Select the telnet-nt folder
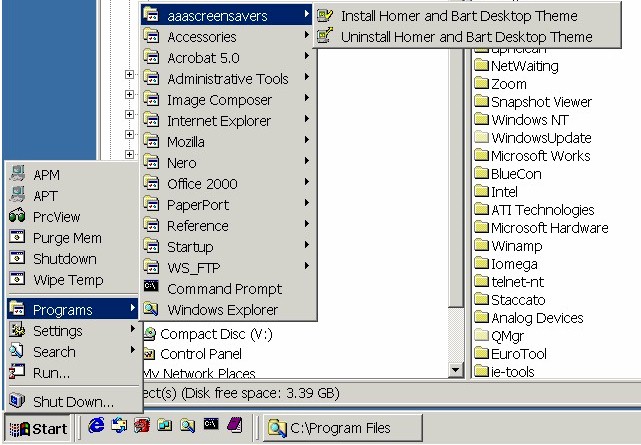Image resolution: width=641 pixels, height=445 pixels. [509, 282]
